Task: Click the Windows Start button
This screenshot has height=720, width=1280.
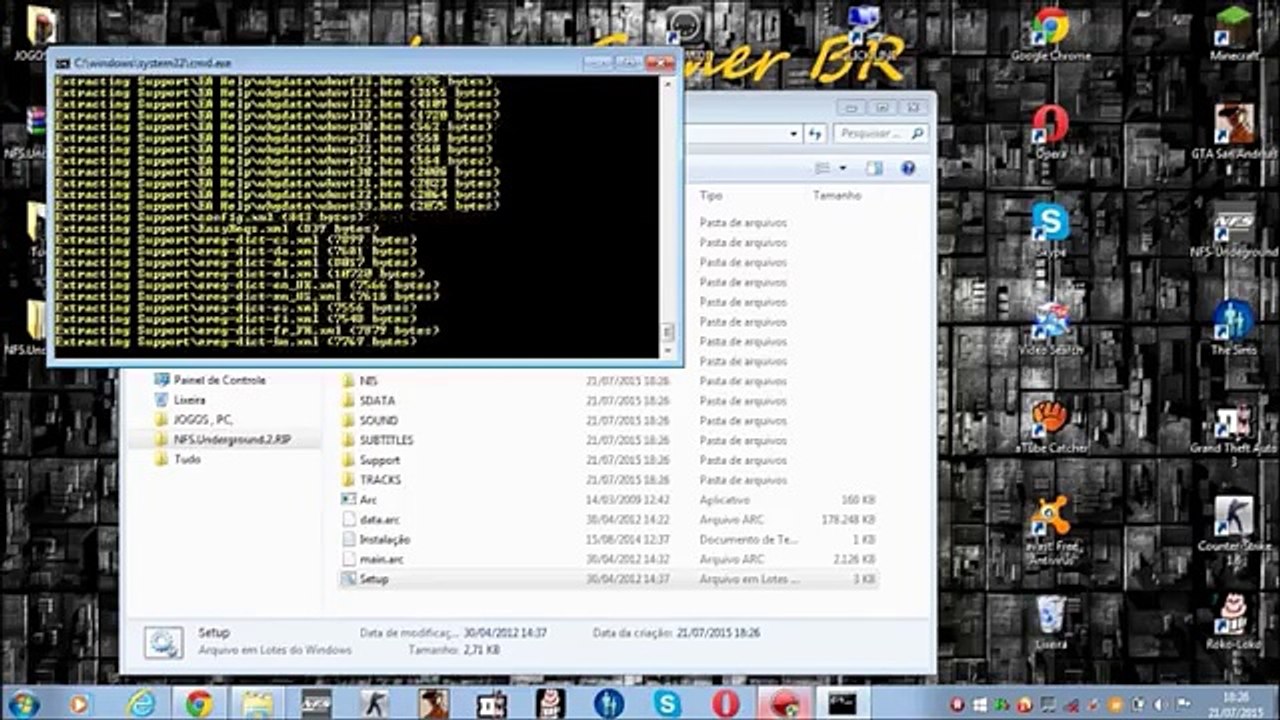Action: click(x=22, y=703)
